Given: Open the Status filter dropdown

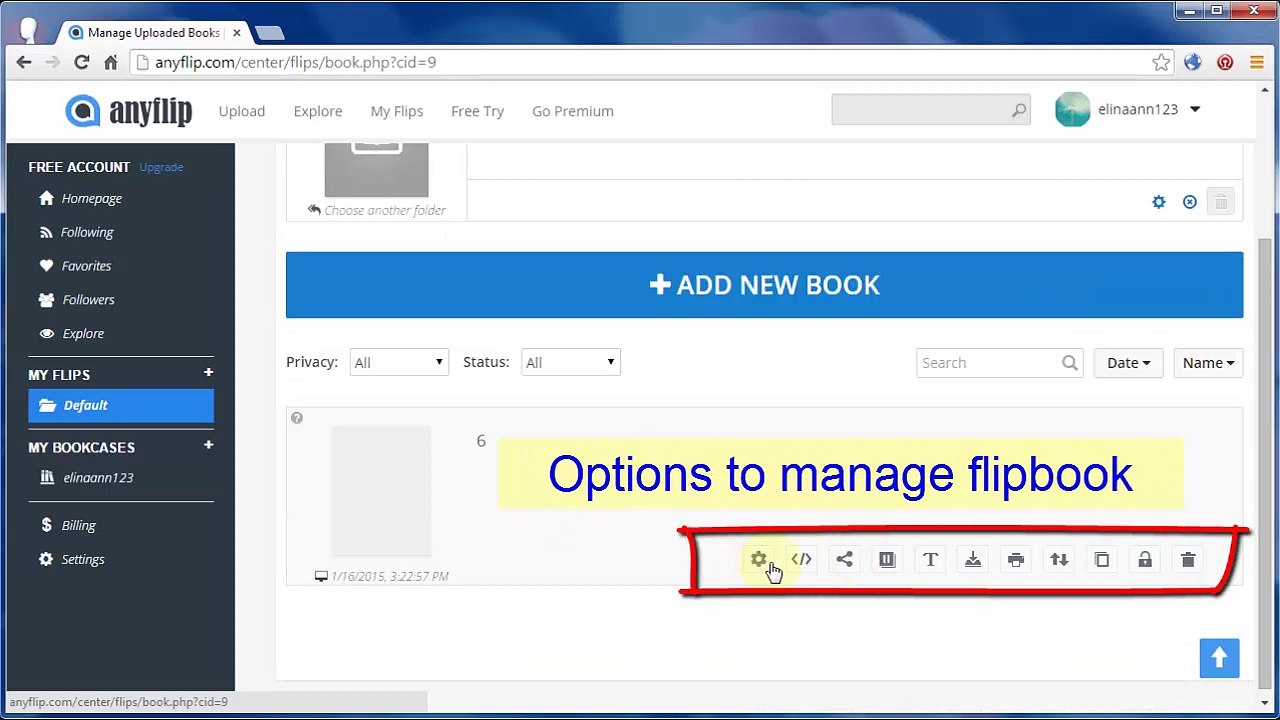Looking at the screenshot, I should pyautogui.click(x=570, y=362).
